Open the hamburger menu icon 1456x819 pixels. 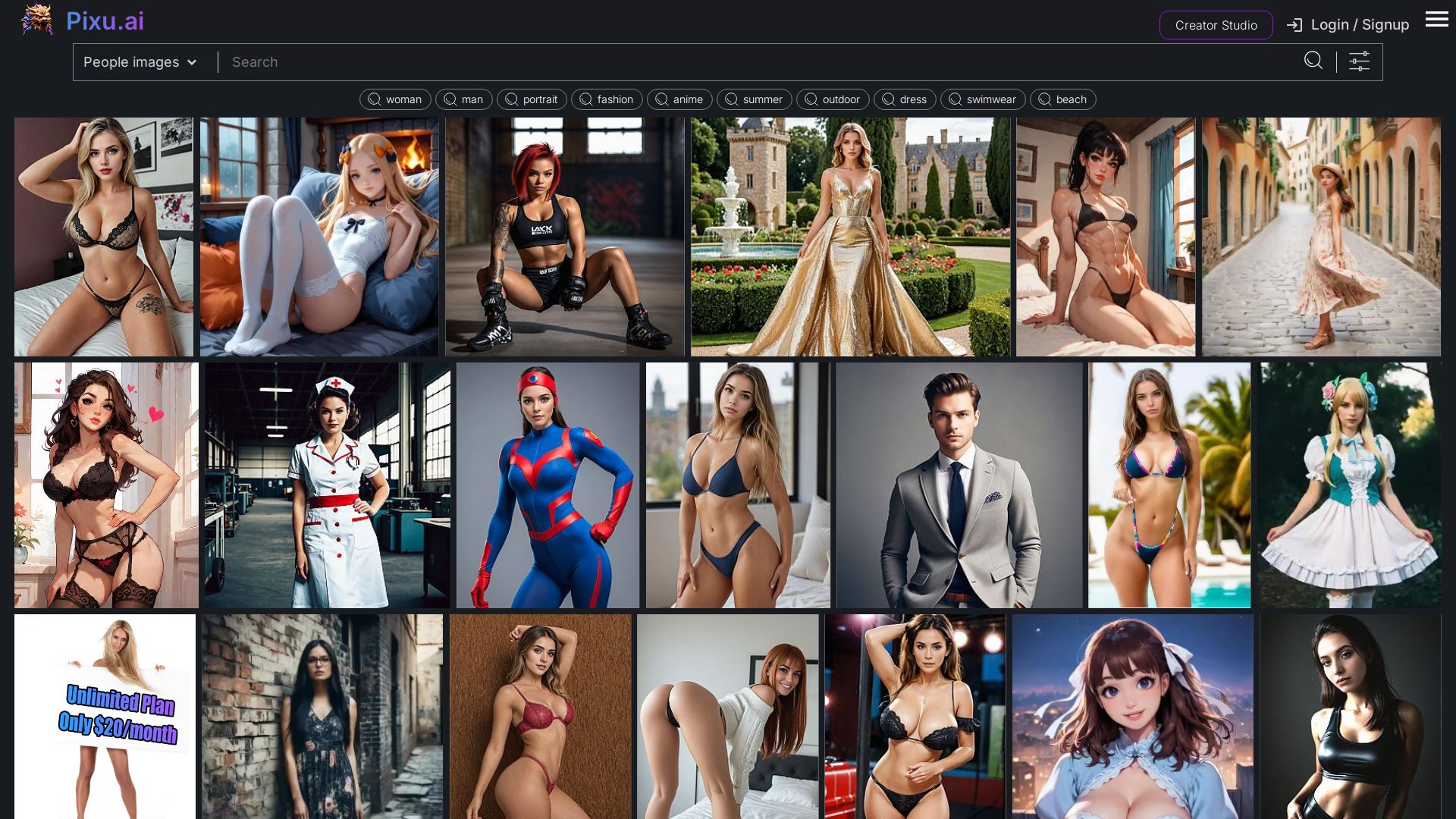click(1436, 20)
